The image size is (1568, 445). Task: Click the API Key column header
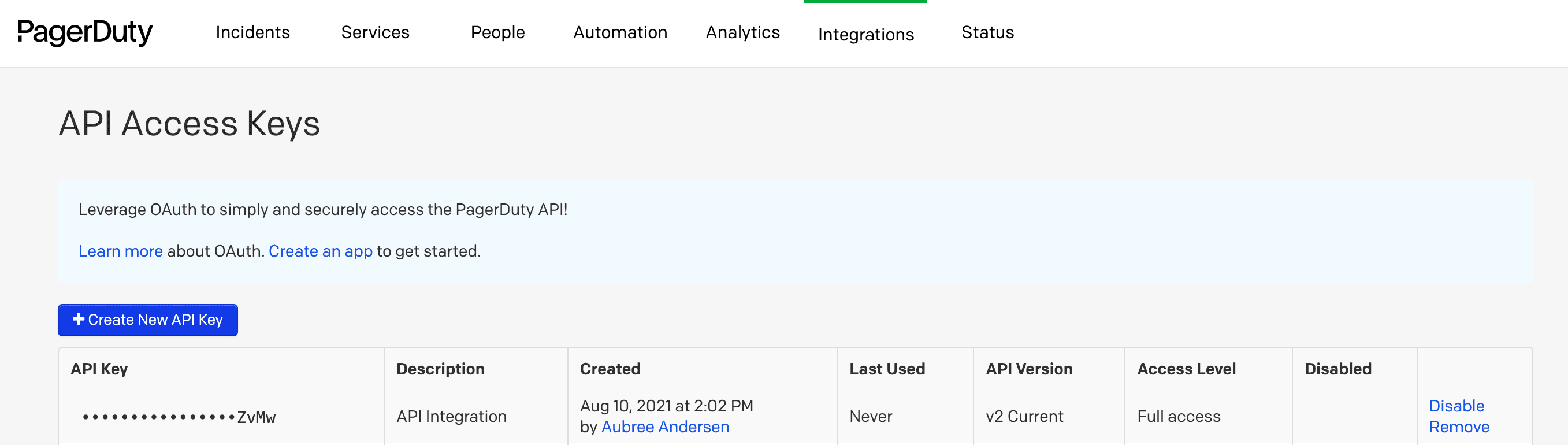coord(99,369)
